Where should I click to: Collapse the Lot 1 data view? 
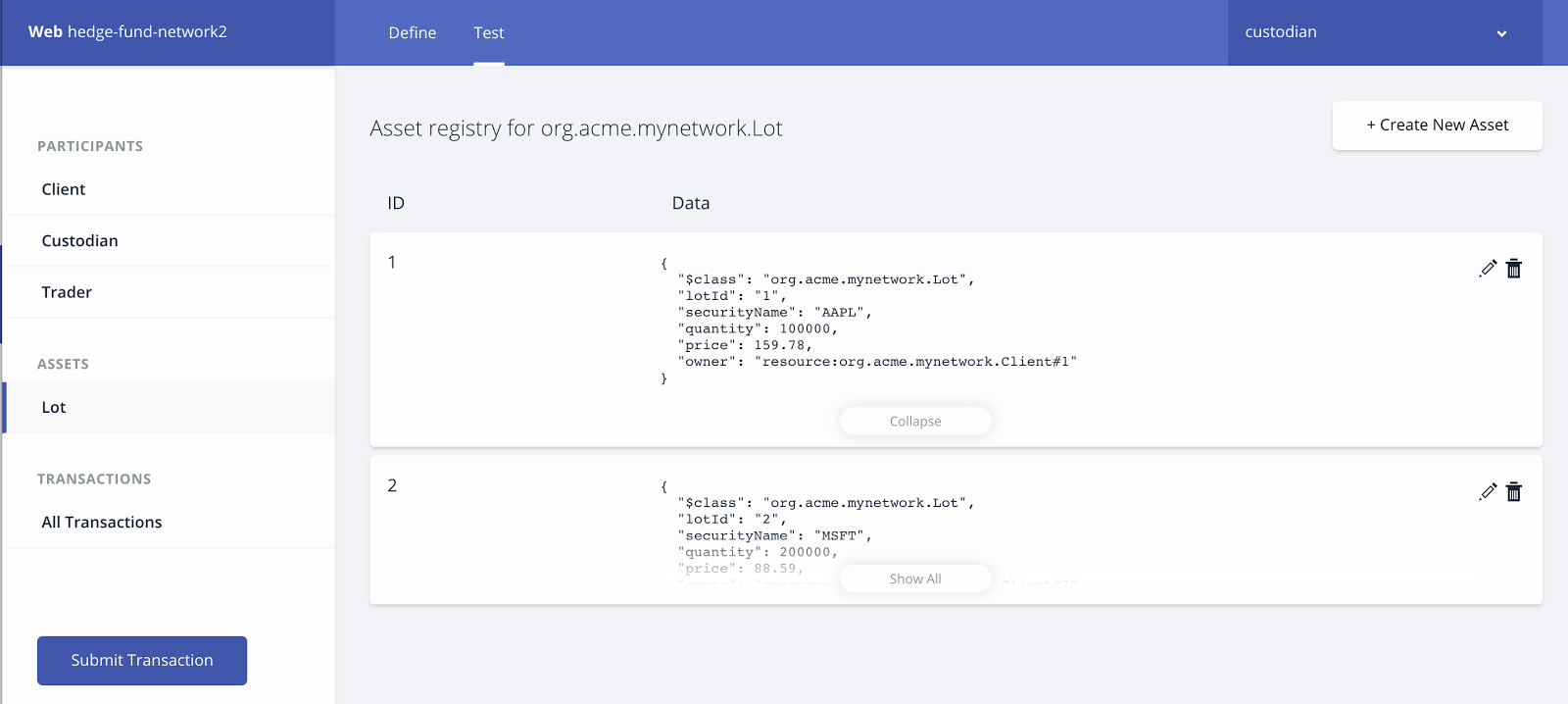[x=915, y=422]
